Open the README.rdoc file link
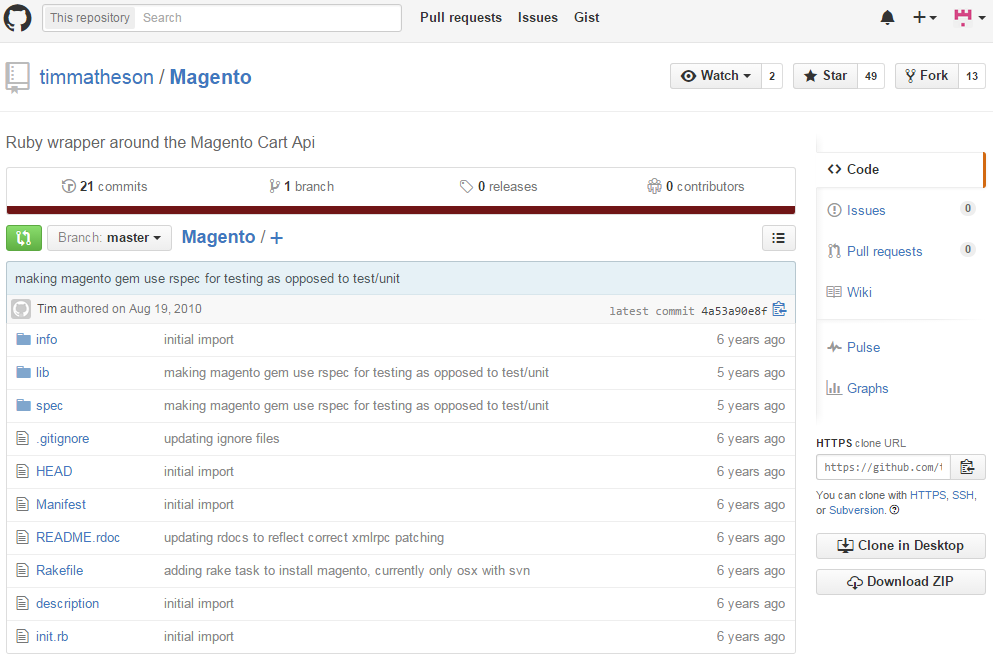Image resolution: width=993 pixels, height=657 pixels. [x=78, y=538]
